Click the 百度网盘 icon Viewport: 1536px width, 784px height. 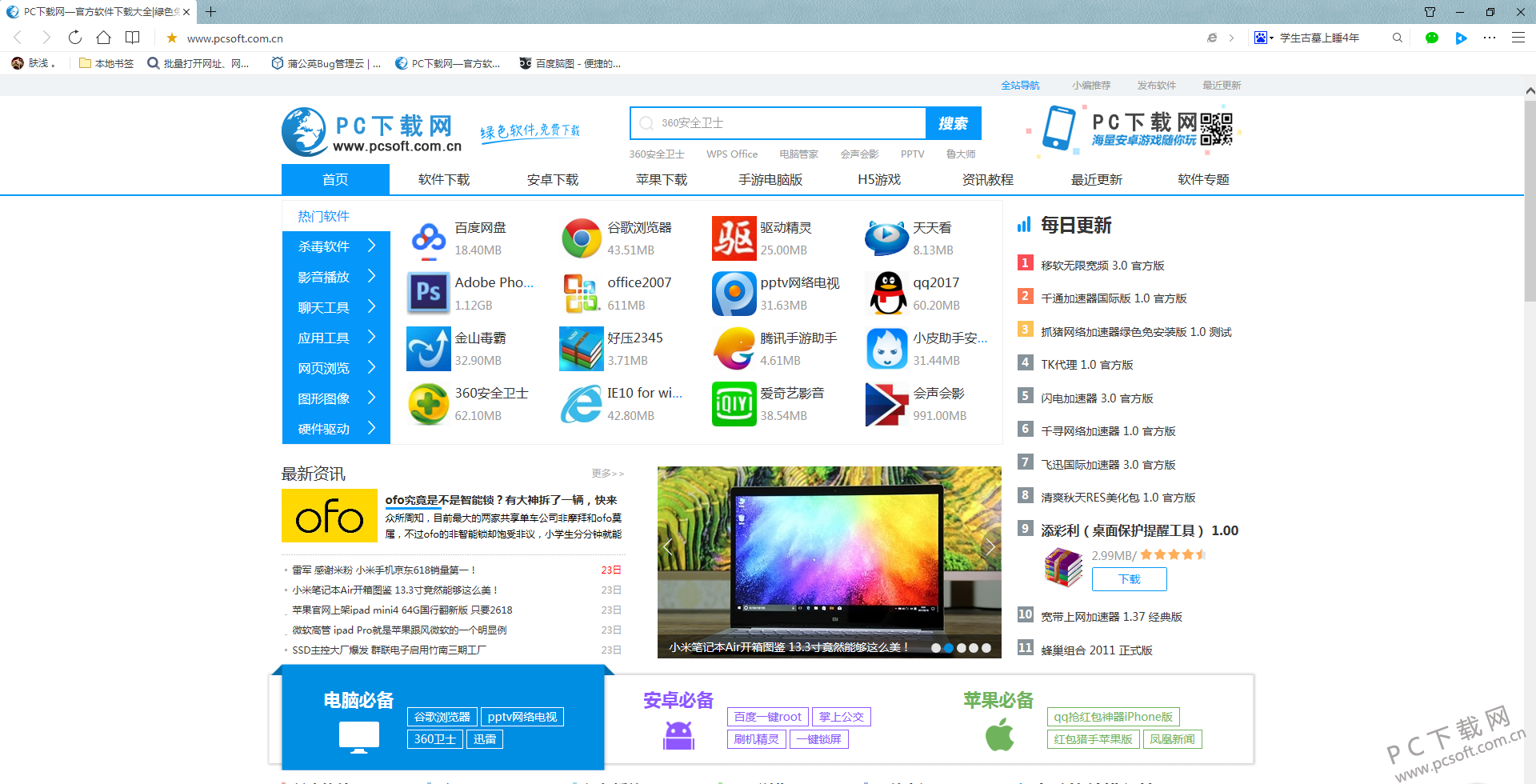pos(428,238)
